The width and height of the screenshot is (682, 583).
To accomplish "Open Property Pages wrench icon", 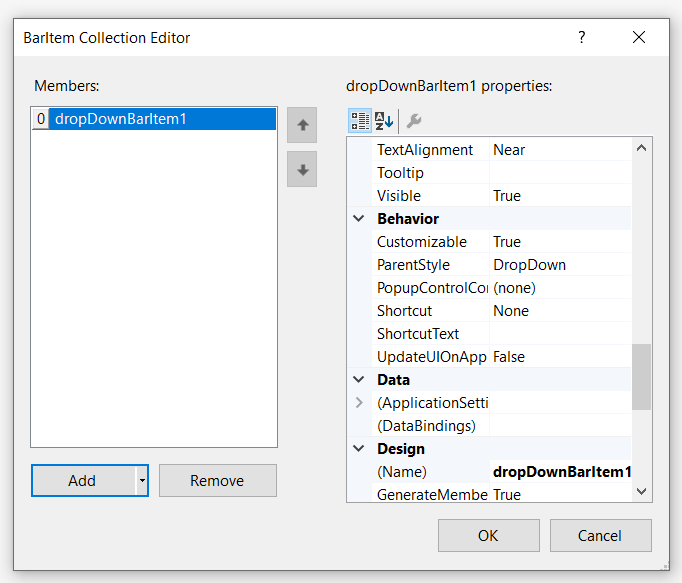I will [x=414, y=121].
